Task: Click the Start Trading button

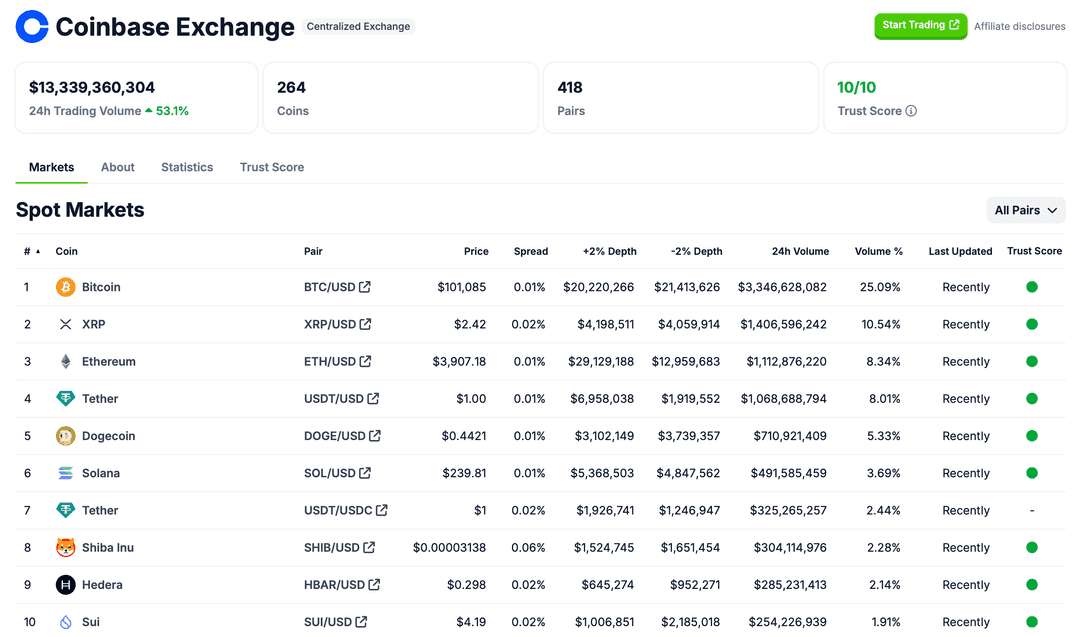Action: coord(920,26)
